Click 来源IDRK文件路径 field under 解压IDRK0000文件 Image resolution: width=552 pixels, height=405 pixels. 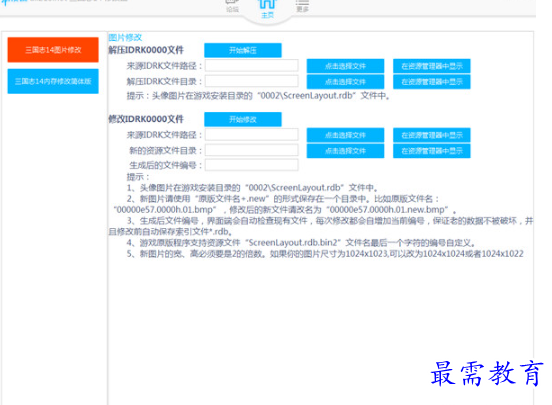(252, 66)
